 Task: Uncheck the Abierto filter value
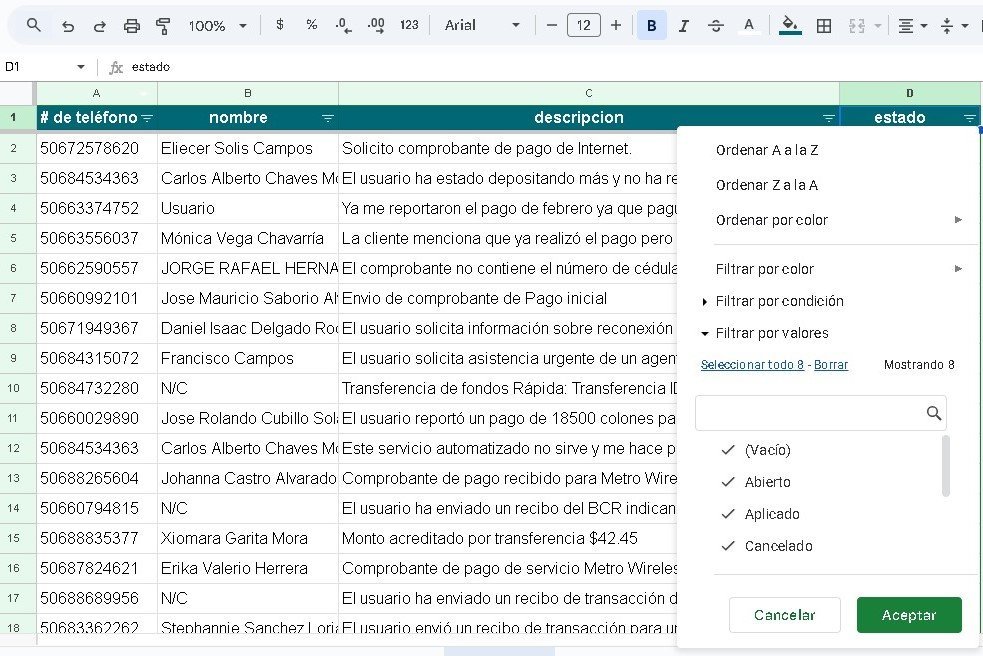729,482
